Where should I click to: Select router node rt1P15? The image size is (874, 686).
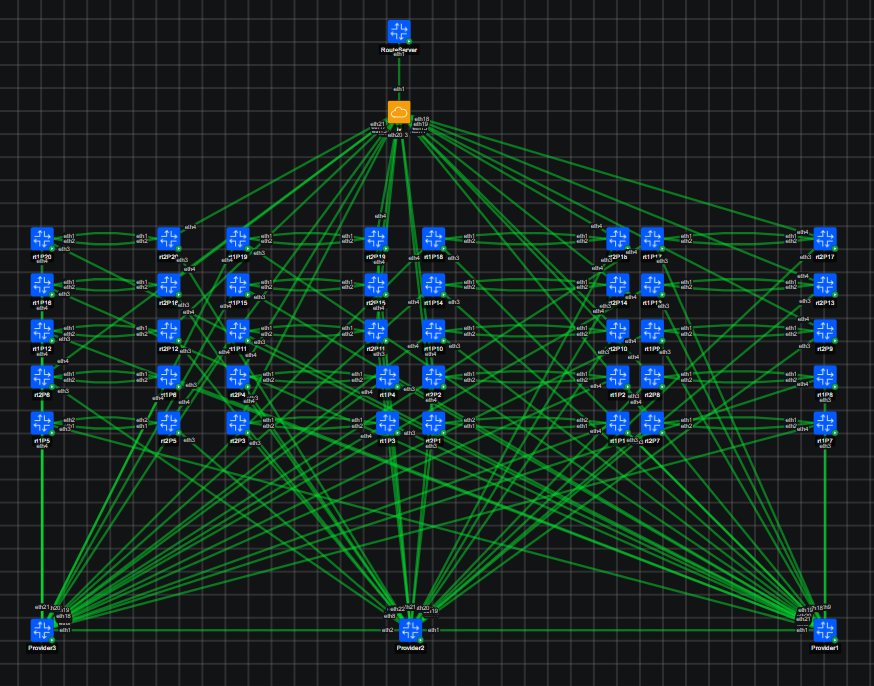(x=238, y=285)
